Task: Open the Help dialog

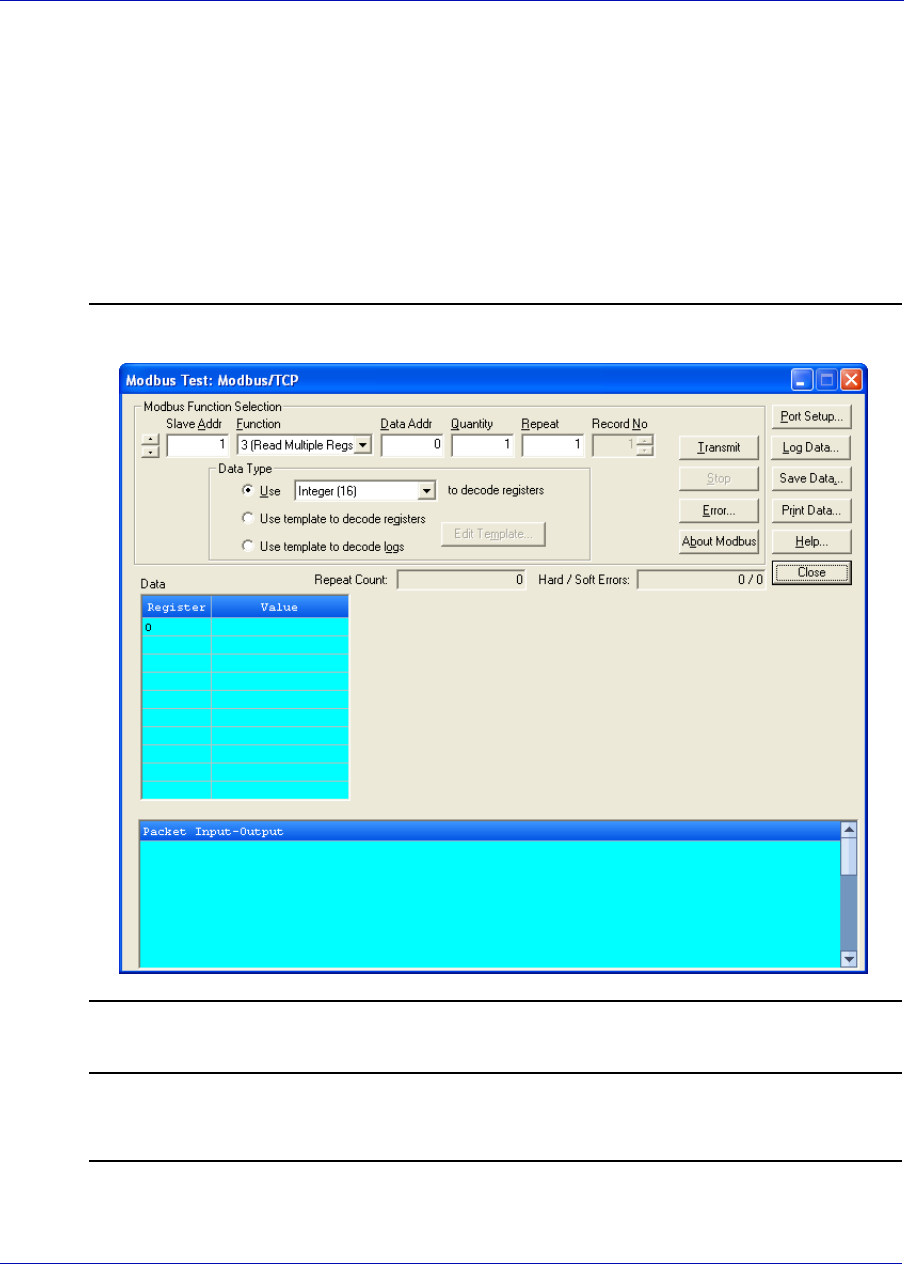Action: pos(811,541)
